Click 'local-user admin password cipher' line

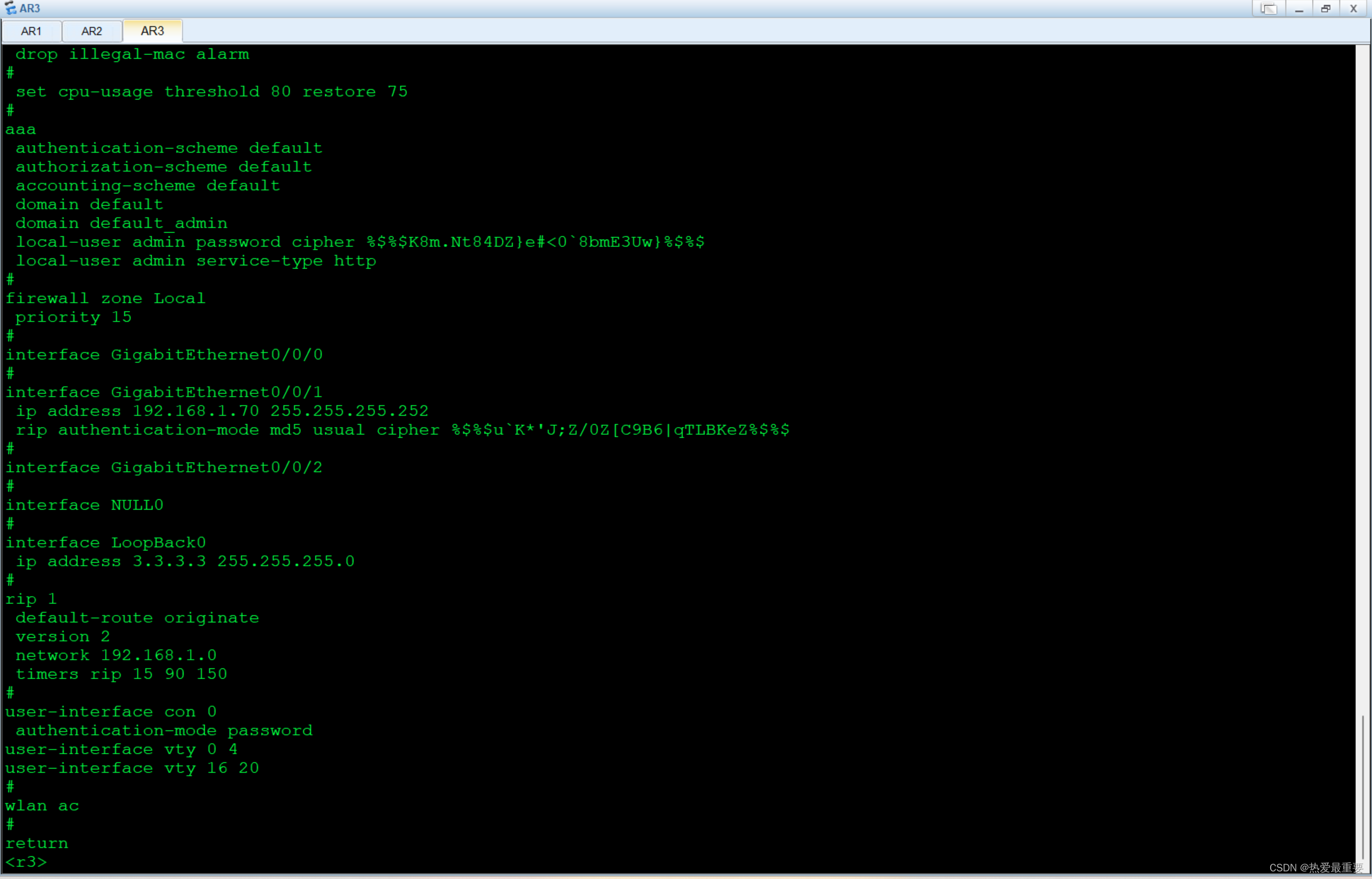click(360, 242)
